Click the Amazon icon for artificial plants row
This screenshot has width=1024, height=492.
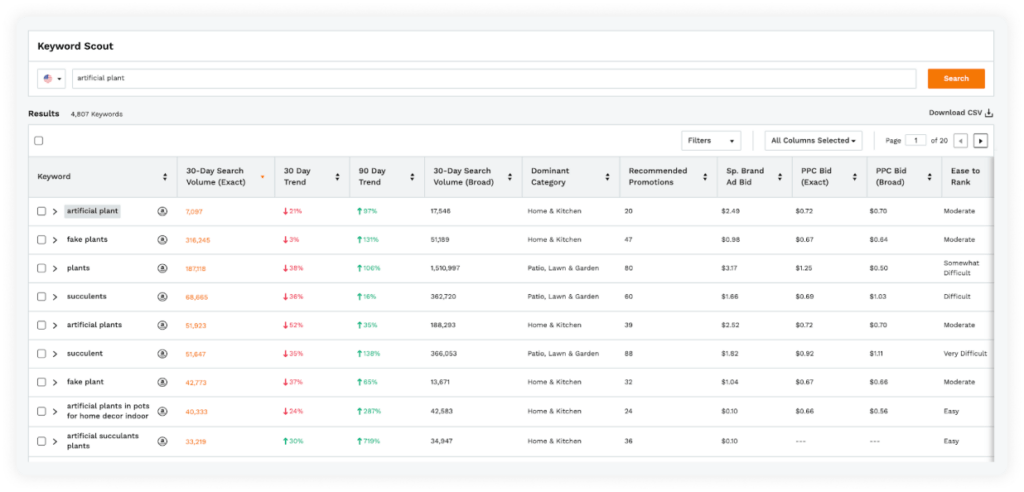click(x=162, y=325)
